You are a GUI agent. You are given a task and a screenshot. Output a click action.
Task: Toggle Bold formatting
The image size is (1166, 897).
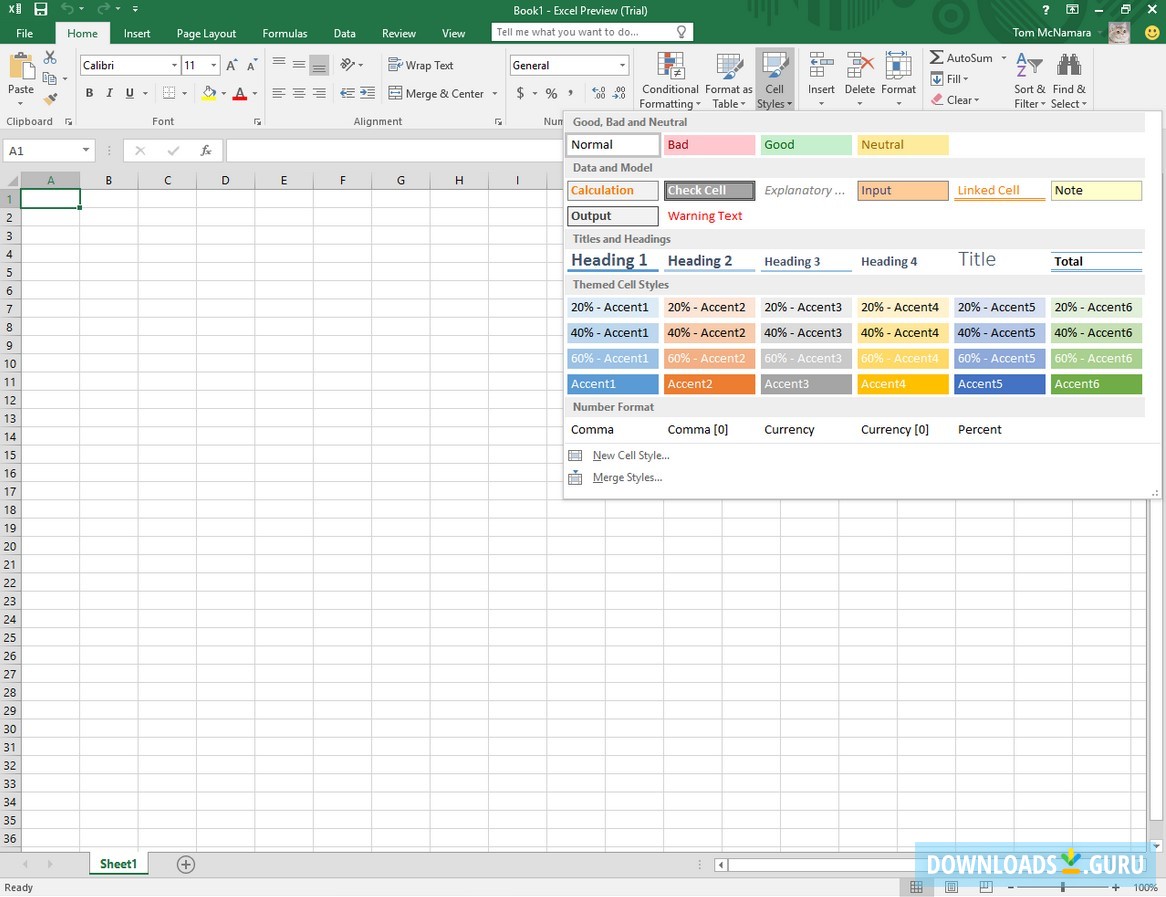coord(89,92)
